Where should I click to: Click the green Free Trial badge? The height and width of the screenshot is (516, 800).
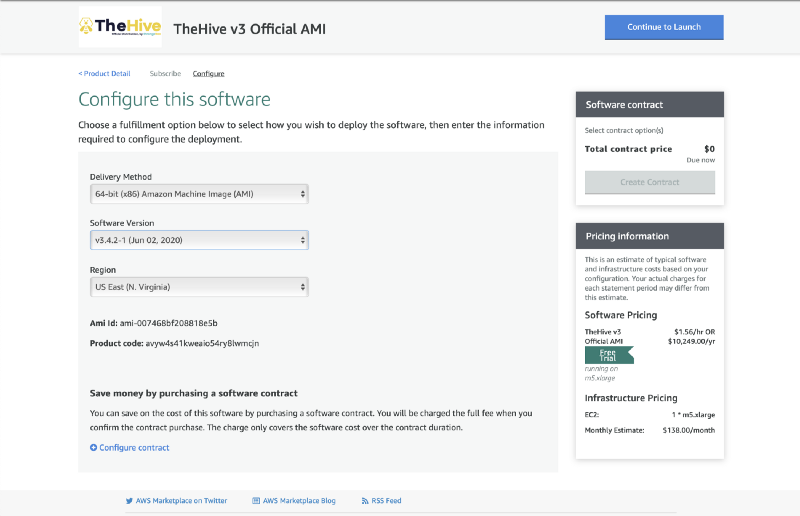pyautogui.click(x=608, y=354)
